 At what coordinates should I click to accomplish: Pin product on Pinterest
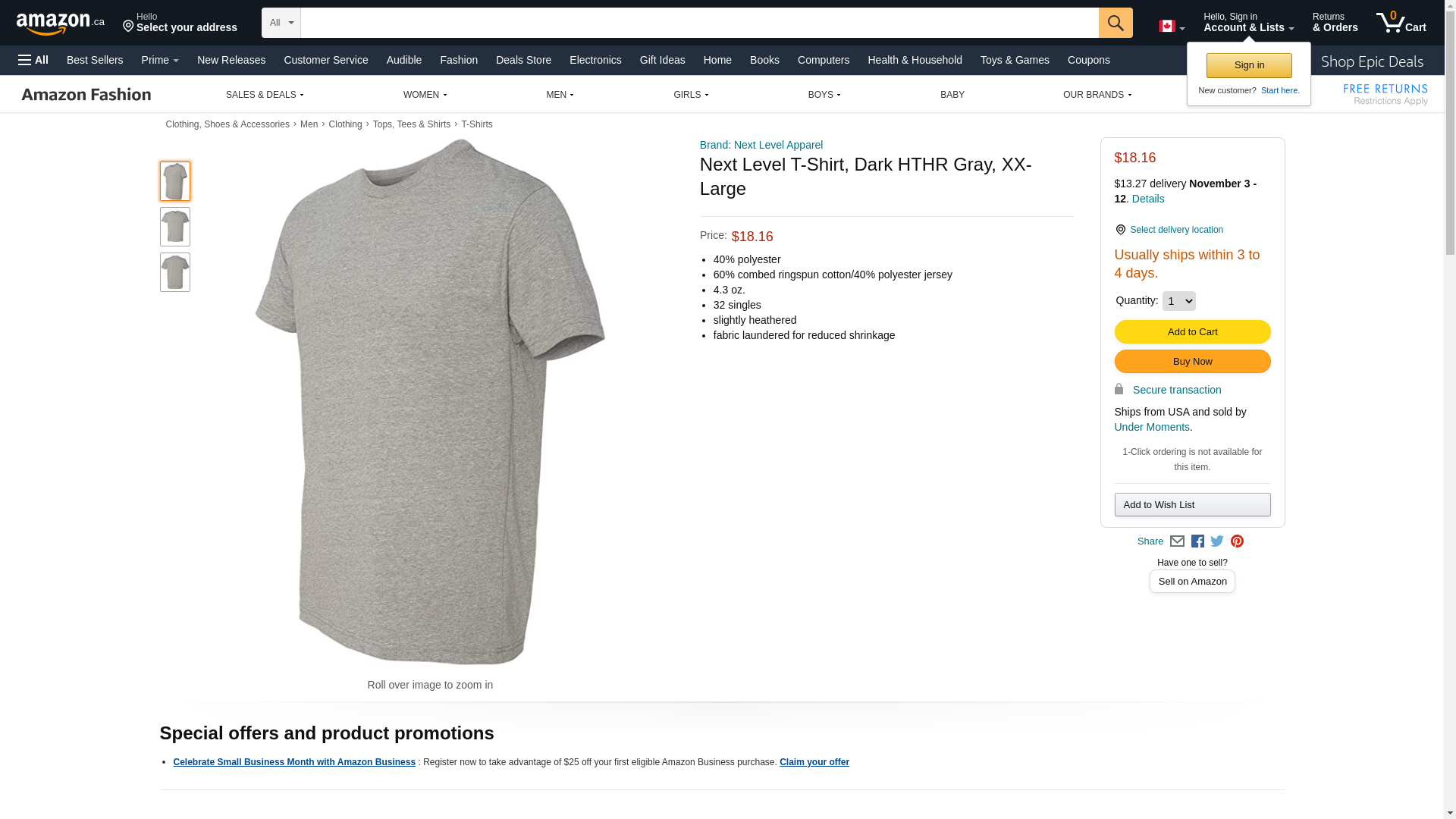point(1237,541)
